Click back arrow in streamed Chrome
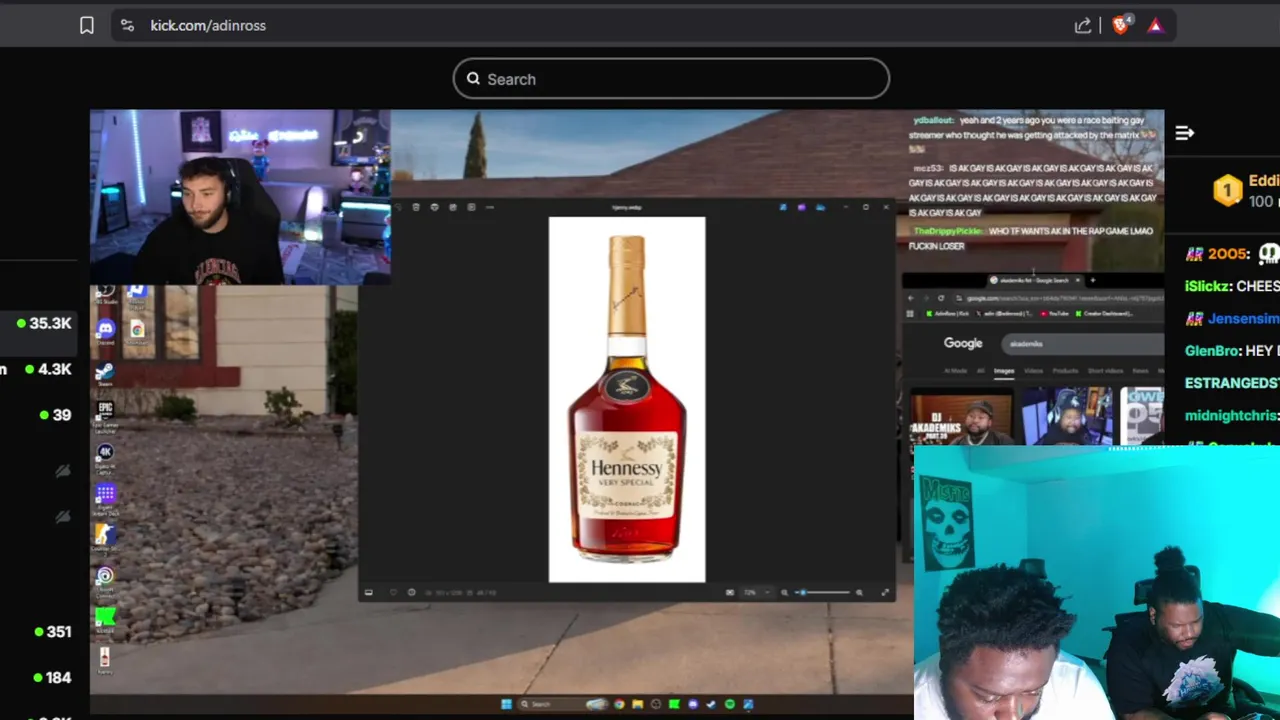 (x=911, y=298)
